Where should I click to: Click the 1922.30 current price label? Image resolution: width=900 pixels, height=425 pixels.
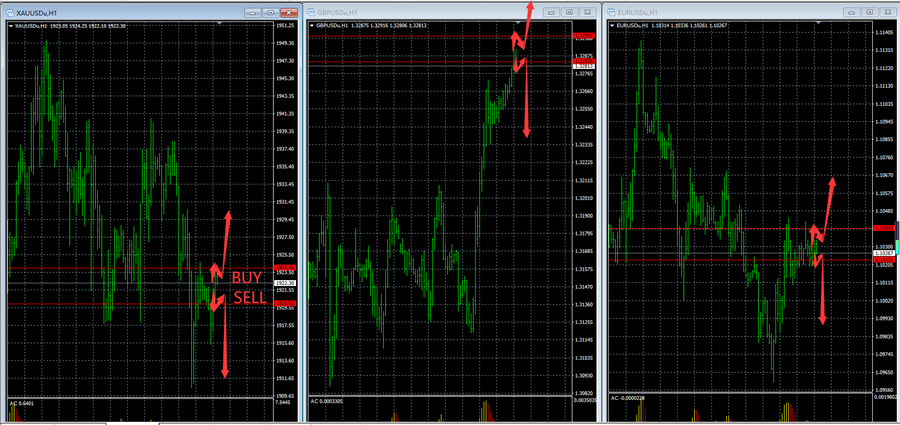click(x=285, y=283)
